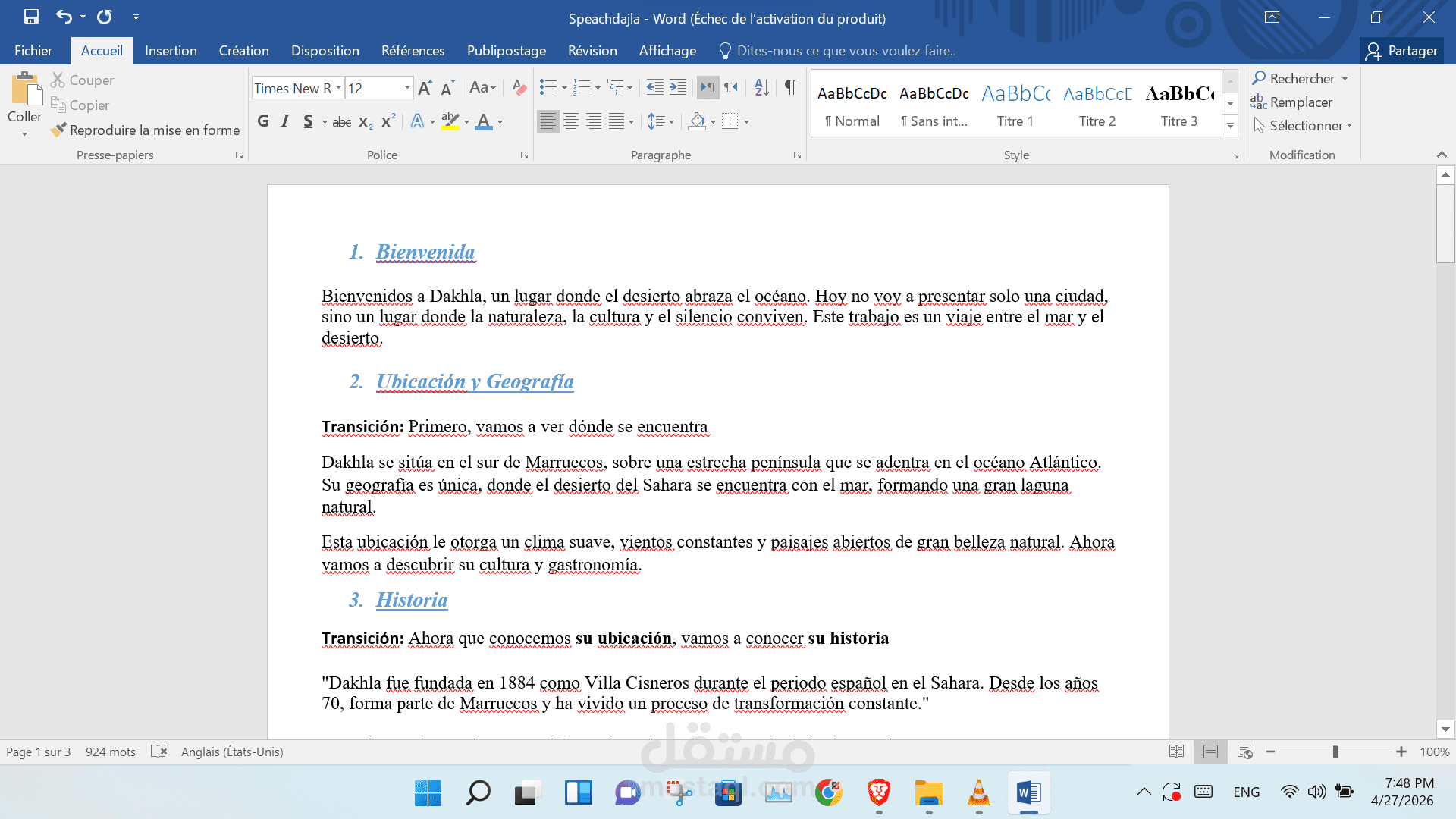The height and width of the screenshot is (819, 1456).
Task: Toggle Print Layout view in status bar
Action: pos(1210,752)
